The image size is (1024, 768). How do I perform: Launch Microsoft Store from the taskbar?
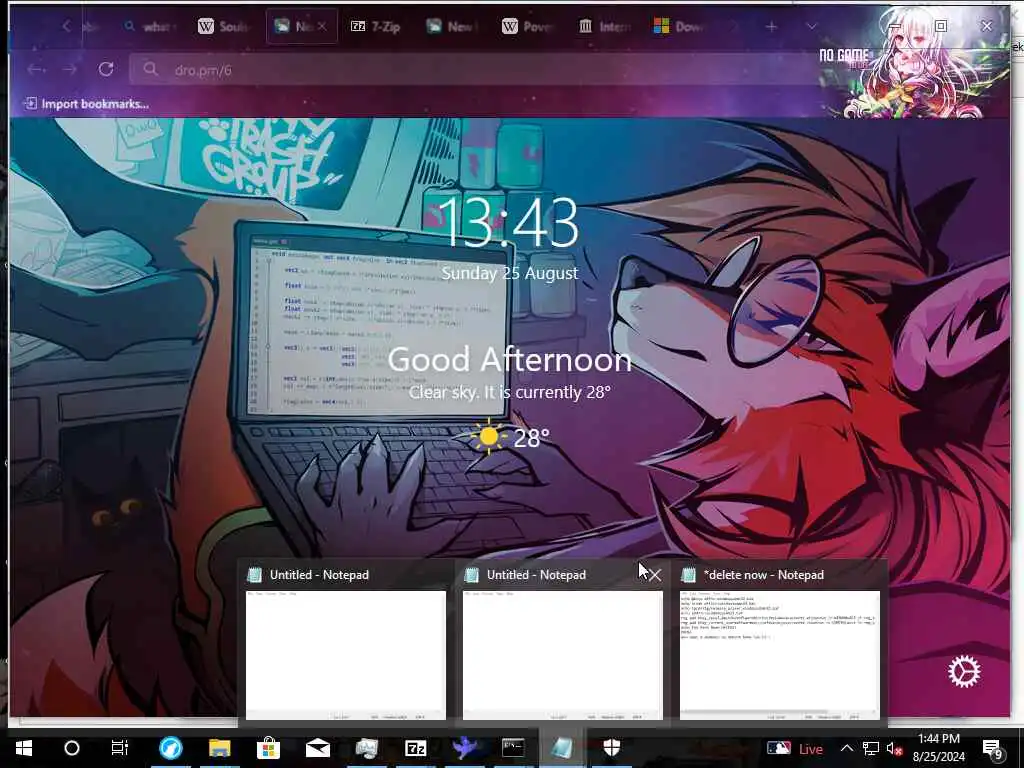268,748
